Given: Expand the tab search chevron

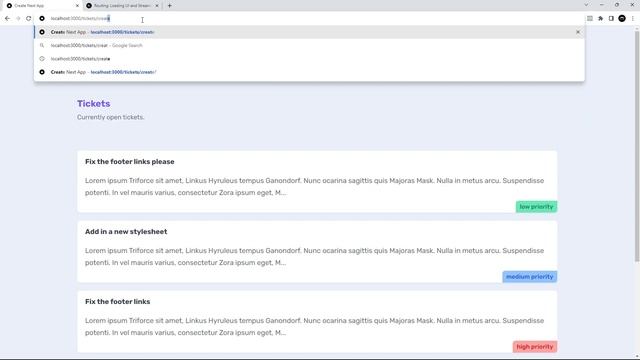Looking at the screenshot, I should click(x=586, y=5).
